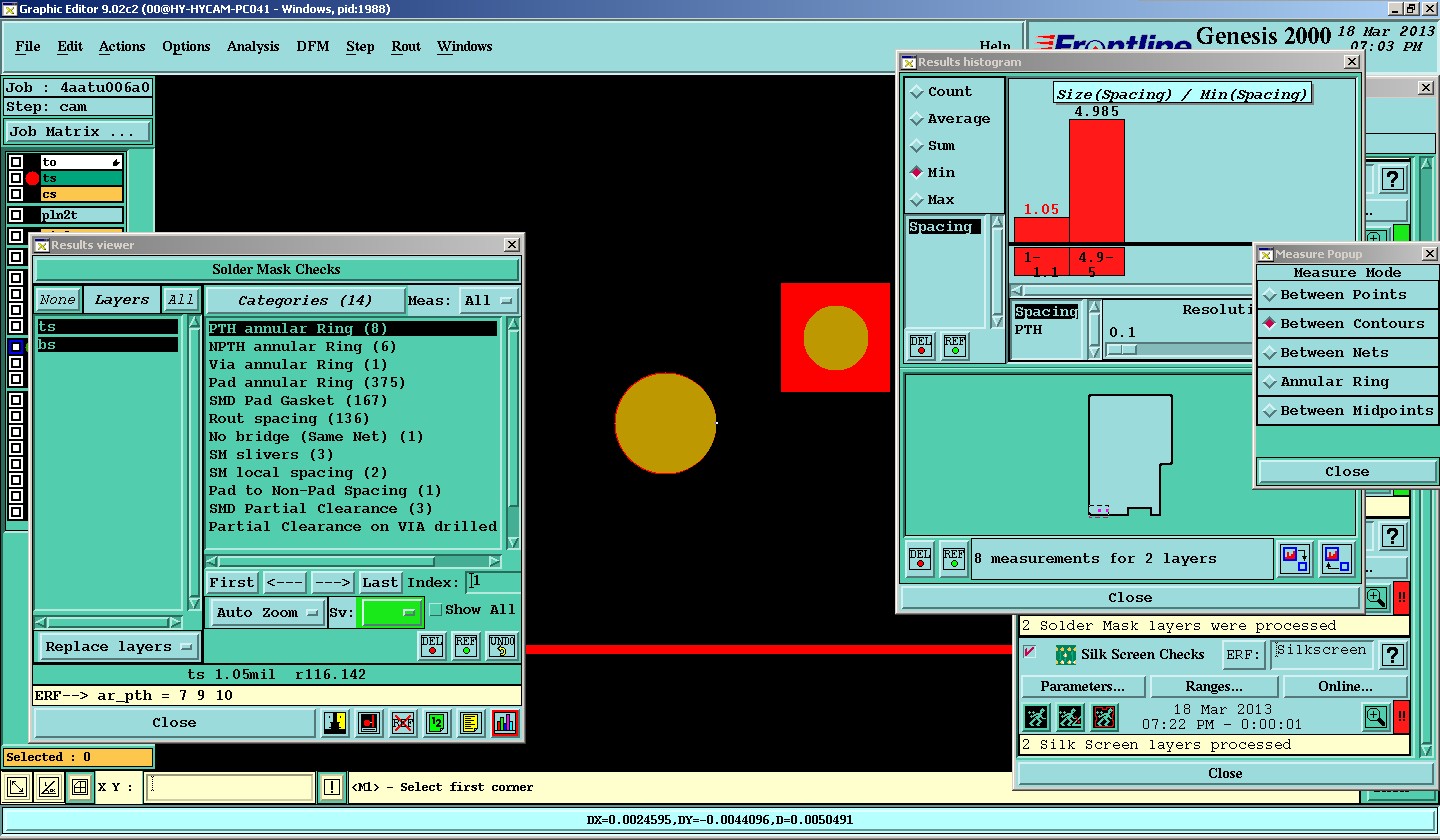This screenshot has height=840, width=1440.
Task: Open the Edit menu
Action: pyautogui.click(x=70, y=46)
